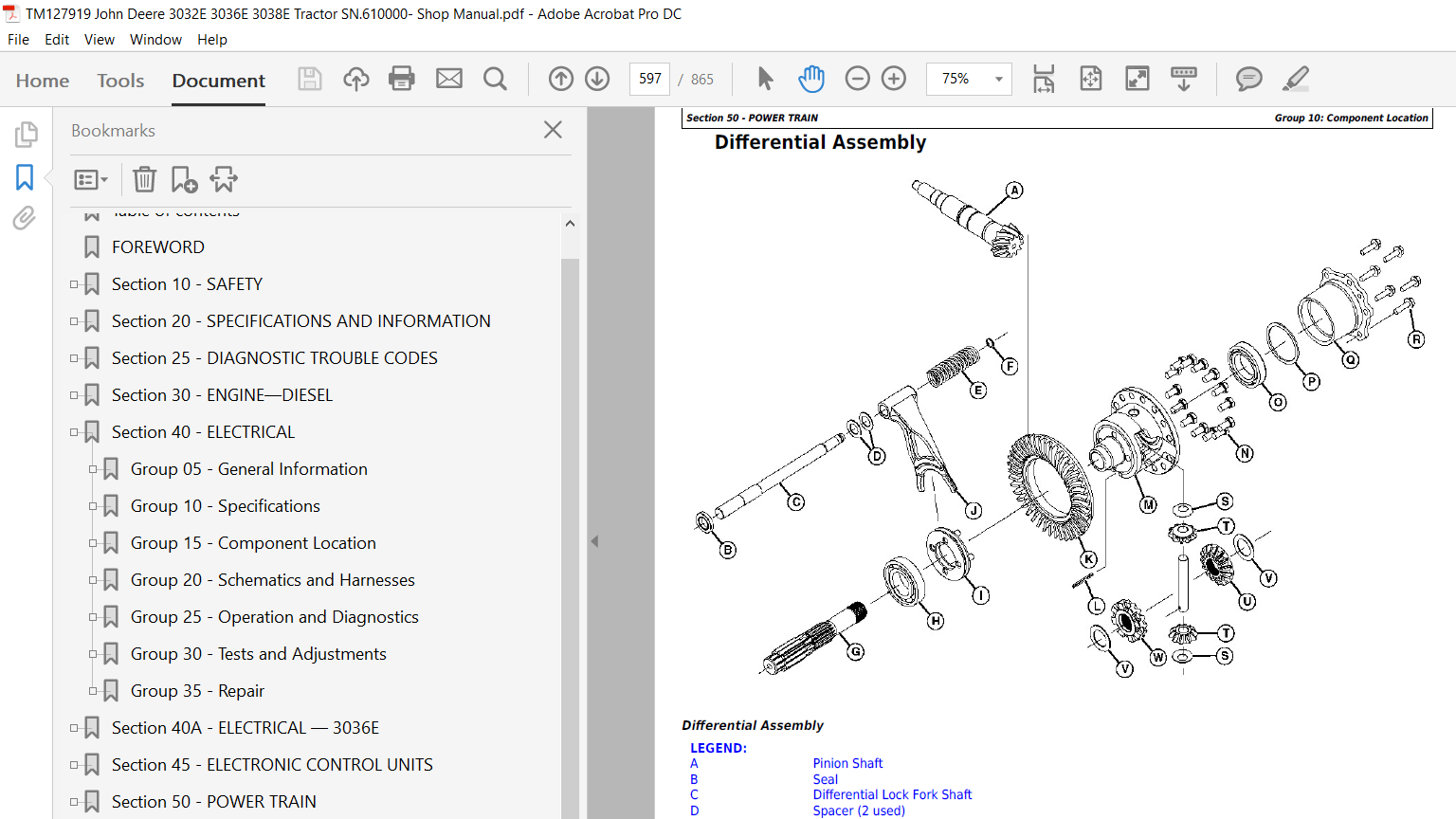
Task: Open Group 35 - Repair bookmark
Action: [197, 691]
